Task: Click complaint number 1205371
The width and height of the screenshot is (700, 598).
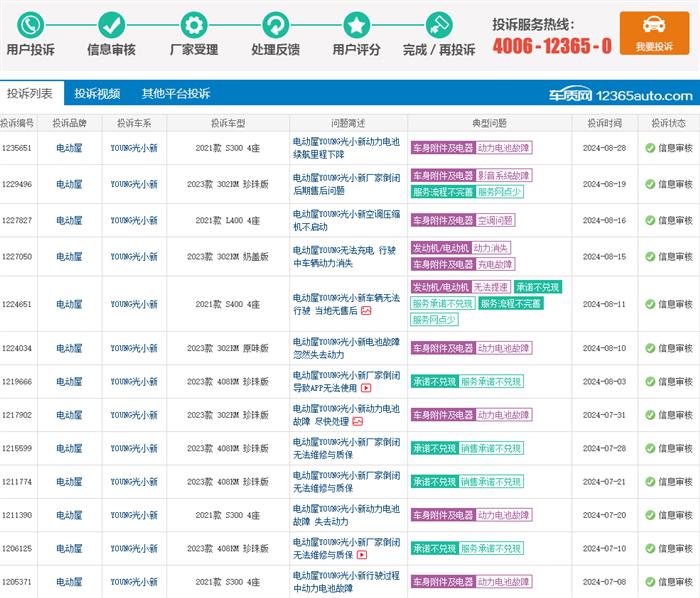Action: coord(17,581)
